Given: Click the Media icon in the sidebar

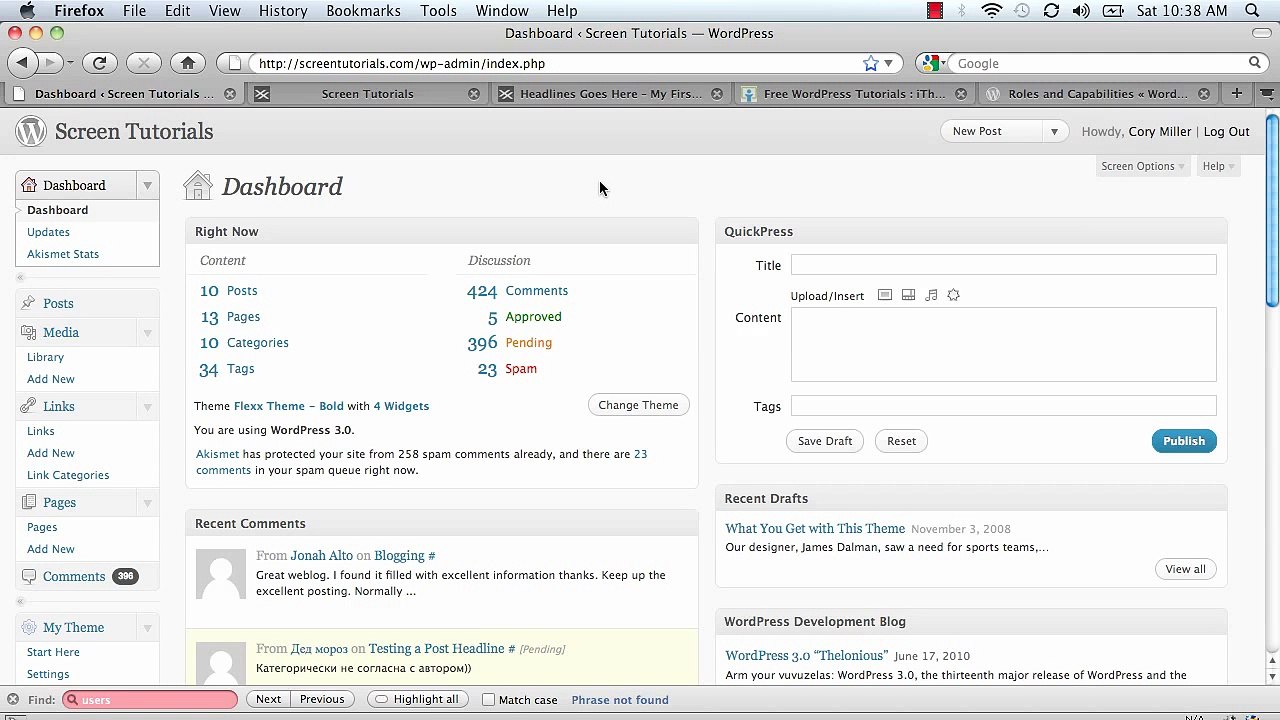Looking at the screenshot, I should pos(28,332).
